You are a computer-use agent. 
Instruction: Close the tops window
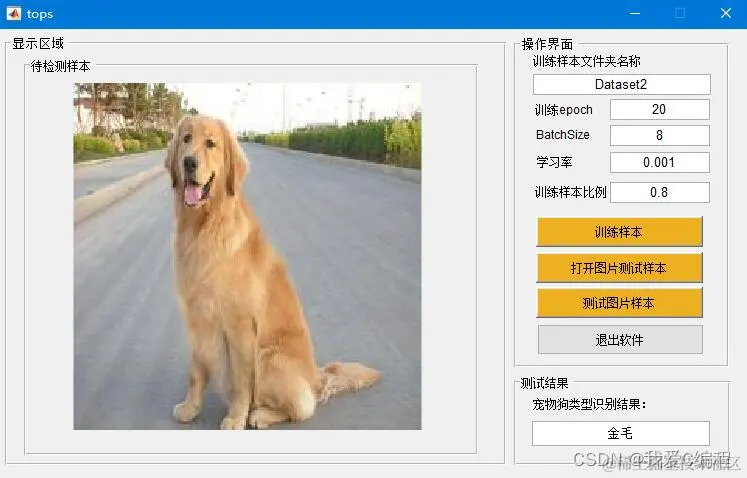(726, 13)
